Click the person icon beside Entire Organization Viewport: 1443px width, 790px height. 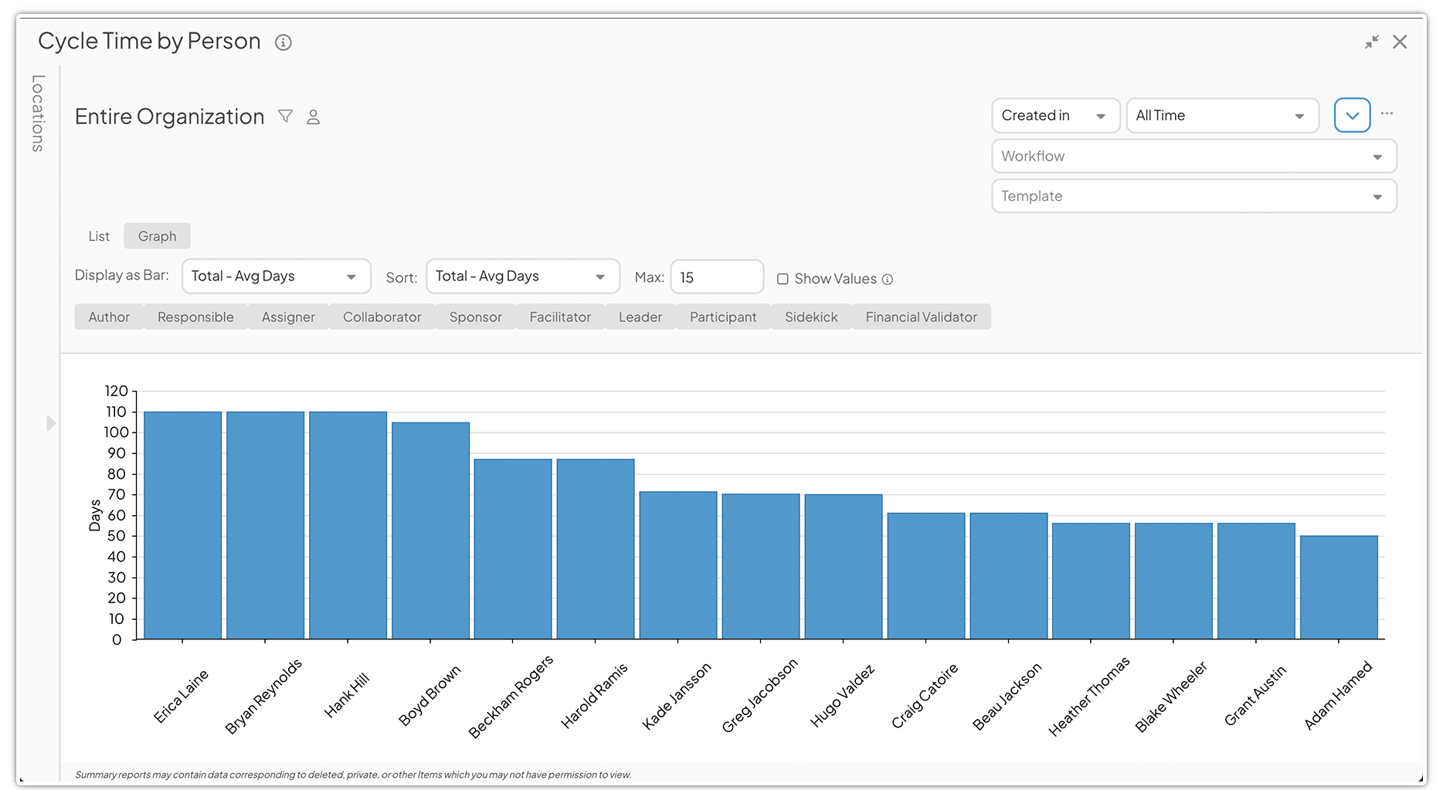pyautogui.click(x=312, y=116)
